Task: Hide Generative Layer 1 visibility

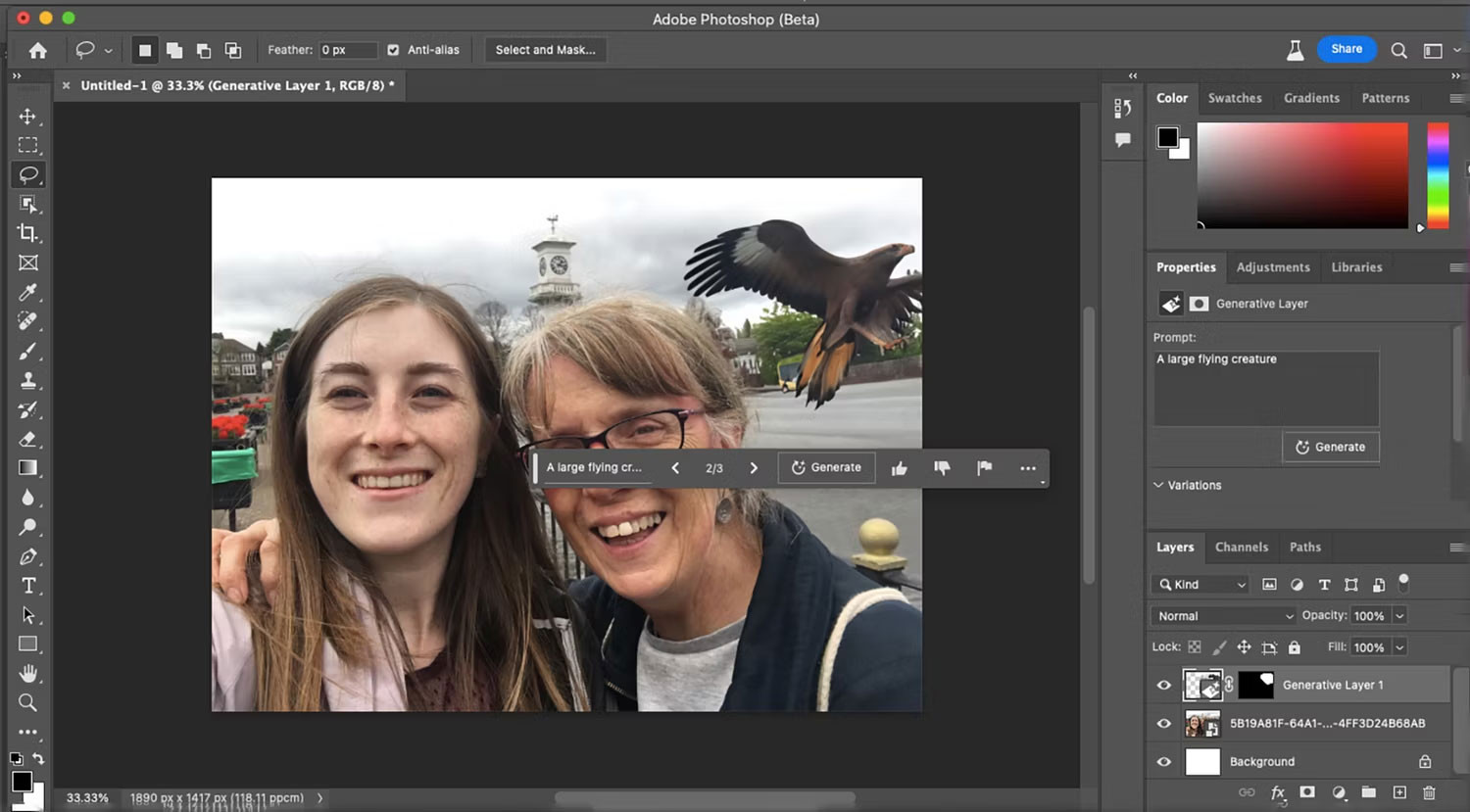Action: tap(1163, 685)
